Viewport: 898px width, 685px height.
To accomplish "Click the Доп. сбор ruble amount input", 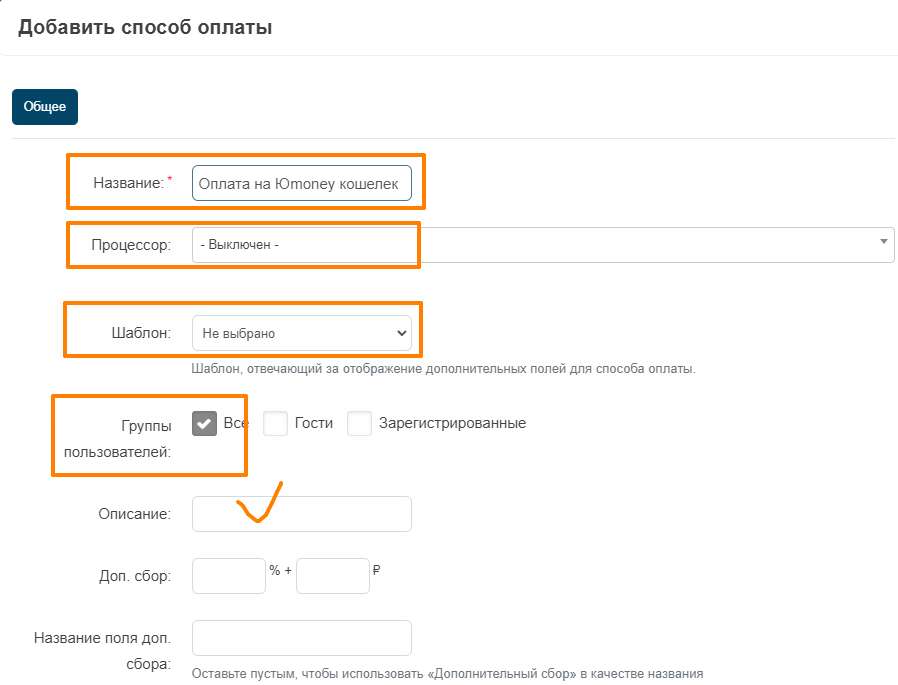I will [x=333, y=576].
